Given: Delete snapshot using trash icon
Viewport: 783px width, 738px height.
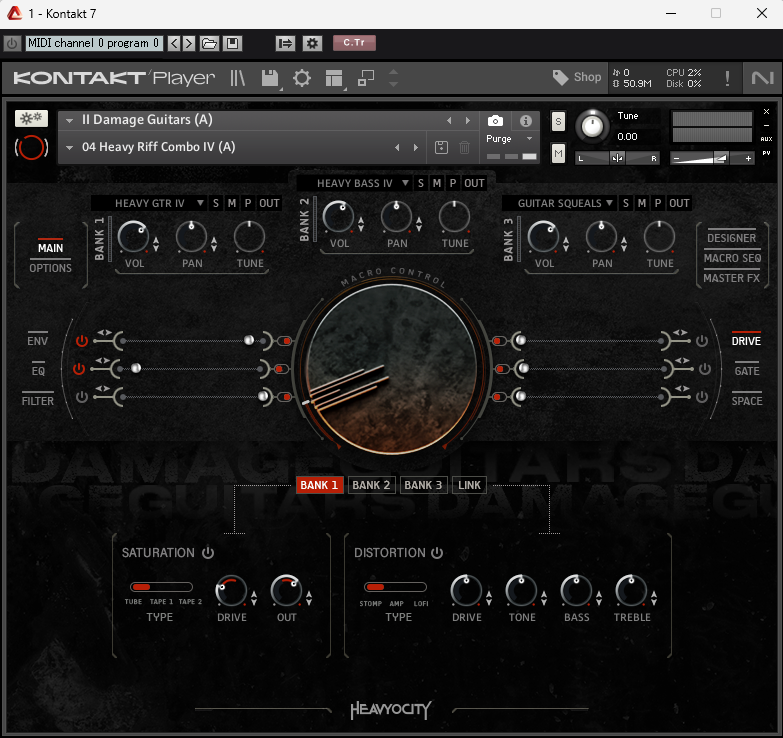Looking at the screenshot, I should 464,147.
